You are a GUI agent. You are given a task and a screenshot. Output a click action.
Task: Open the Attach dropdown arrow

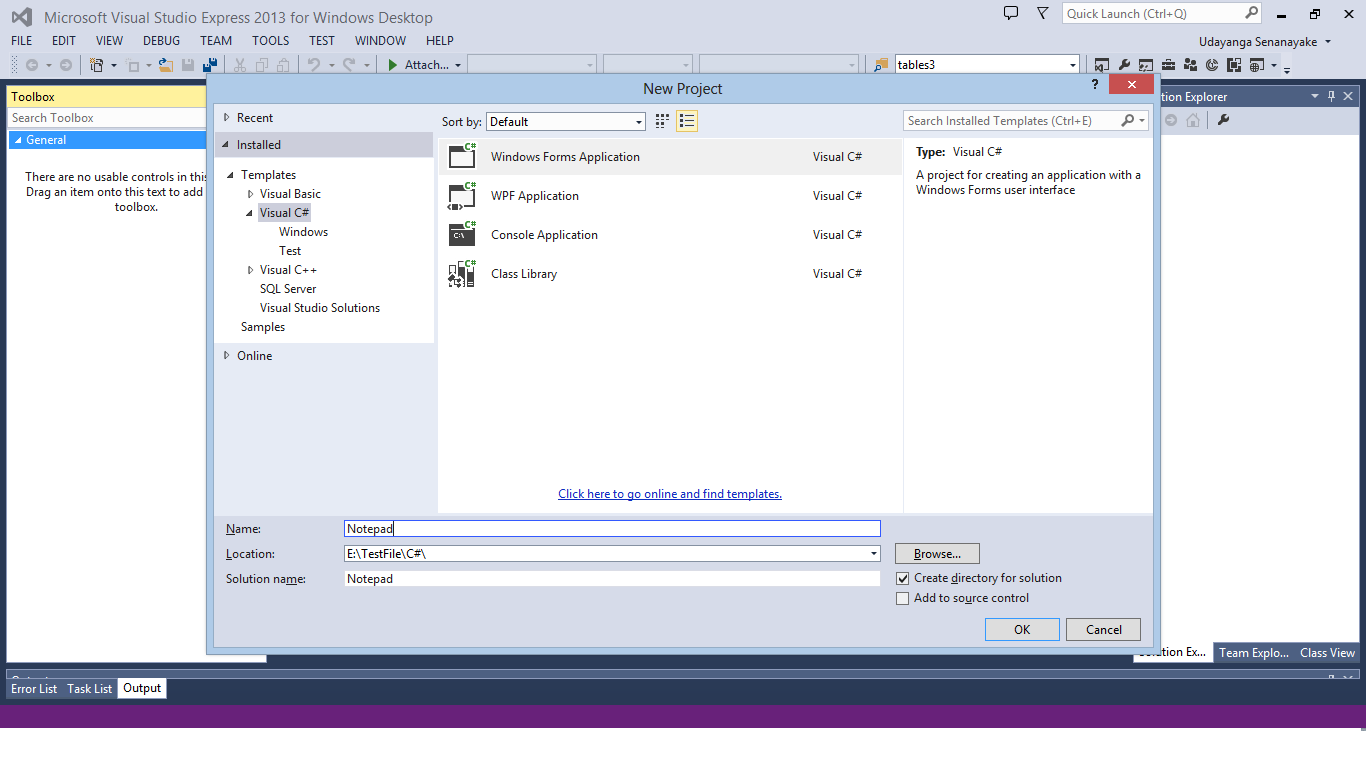click(x=458, y=65)
